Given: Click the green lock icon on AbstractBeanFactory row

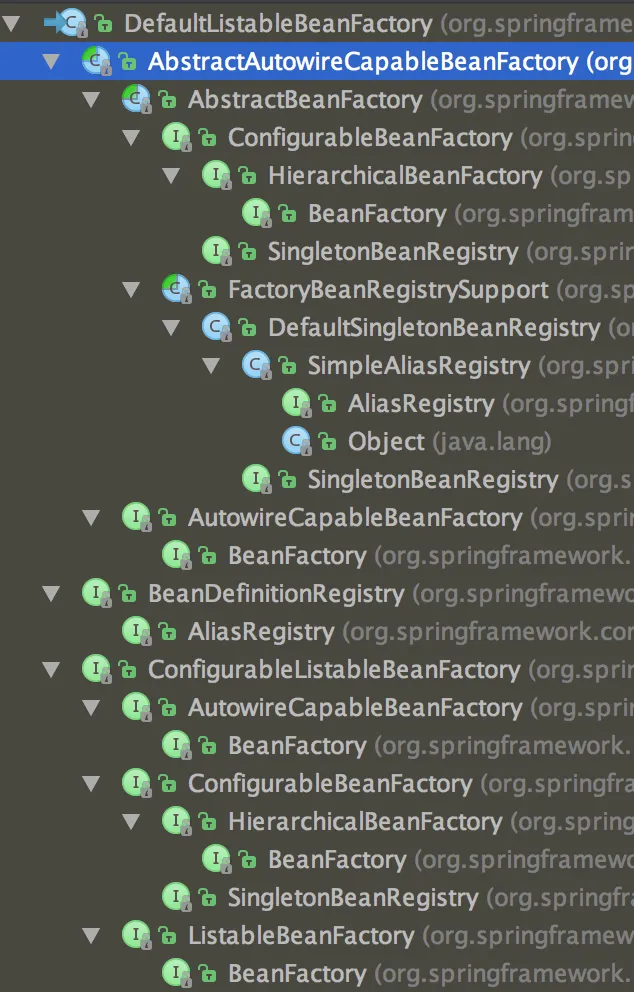Looking at the screenshot, I should coord(167,101).
